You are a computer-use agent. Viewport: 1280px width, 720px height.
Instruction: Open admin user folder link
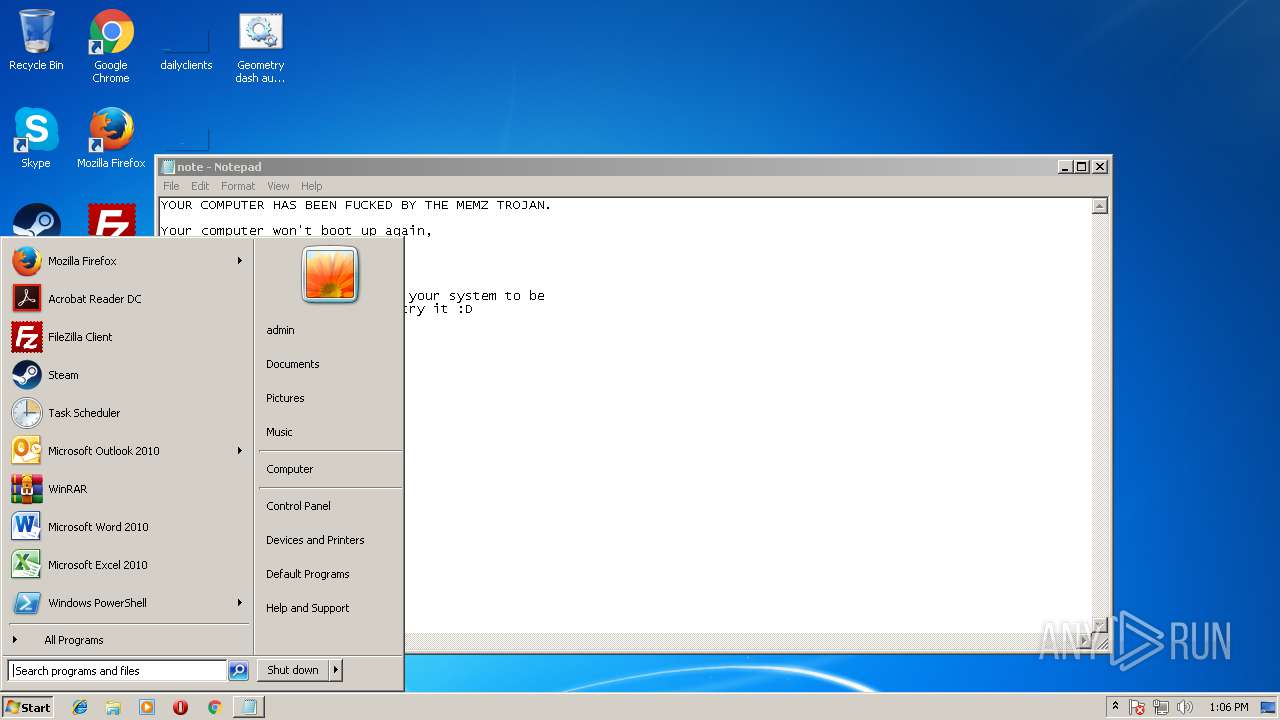click(330, 330)
